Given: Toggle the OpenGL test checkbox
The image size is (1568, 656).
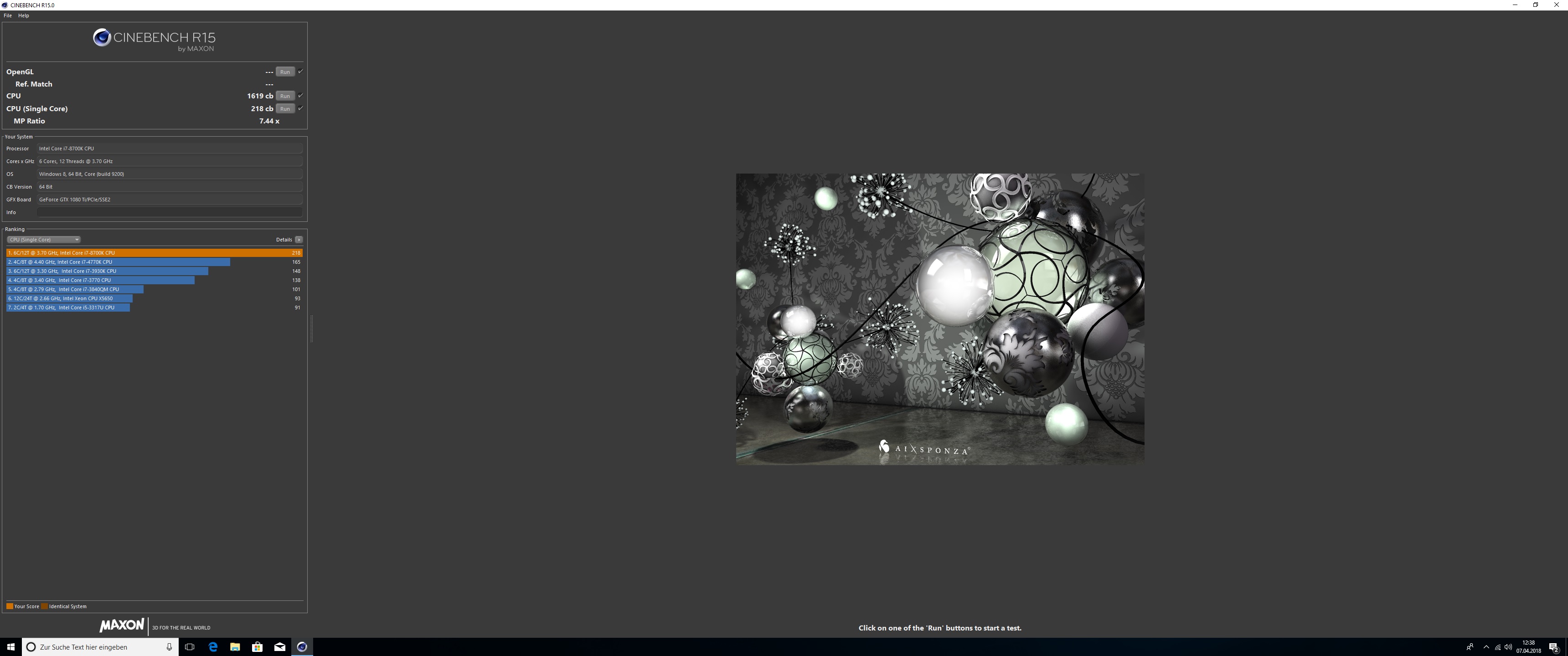Looking at the screenshot, I should [x=300, y=71].
